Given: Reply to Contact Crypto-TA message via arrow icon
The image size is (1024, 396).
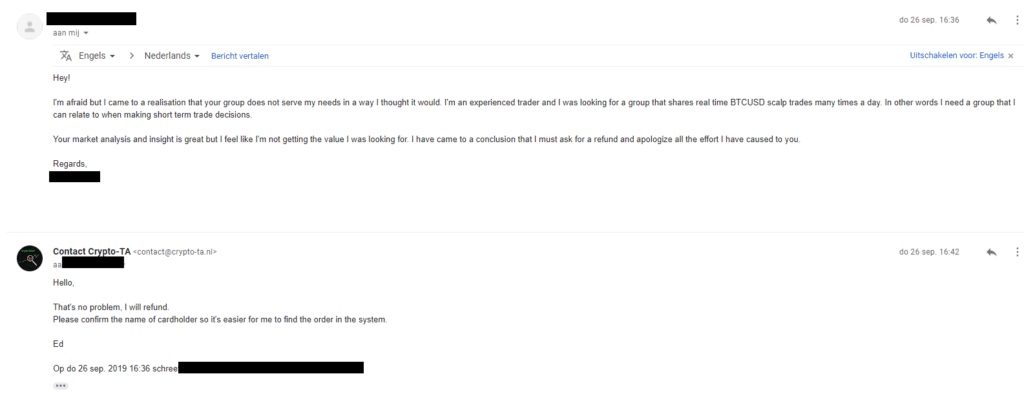Looking at the screenshot, I should [x=991, y=252].
